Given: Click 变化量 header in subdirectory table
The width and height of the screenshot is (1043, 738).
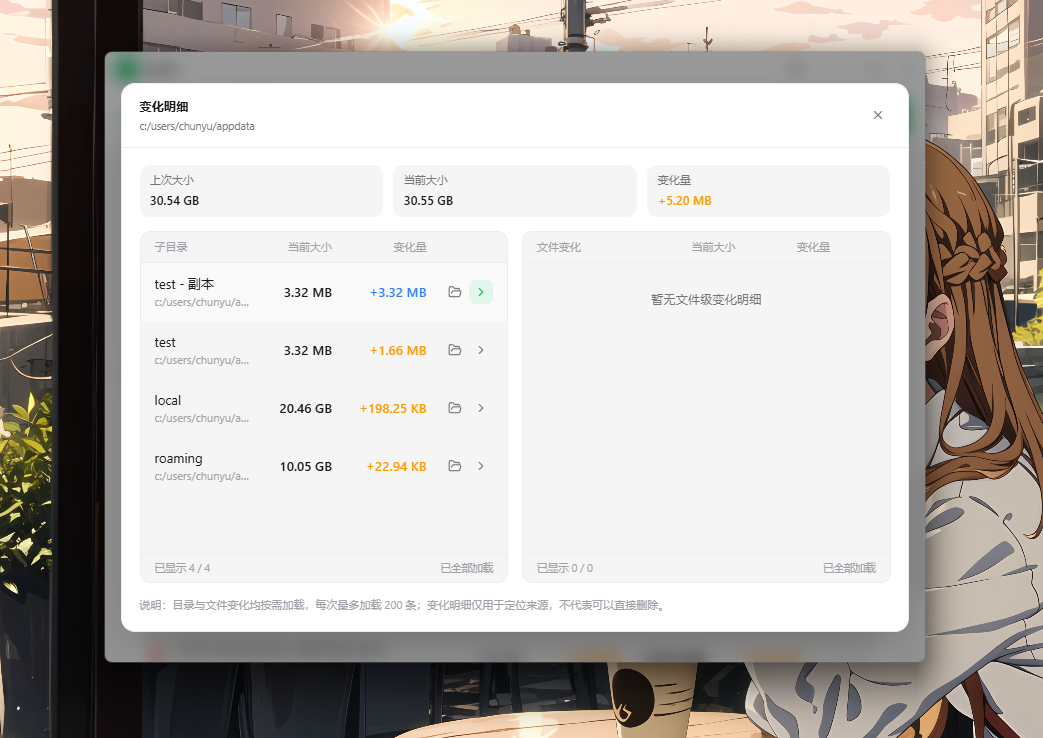Looking at the screenshot, I should [x=410, y=247].
